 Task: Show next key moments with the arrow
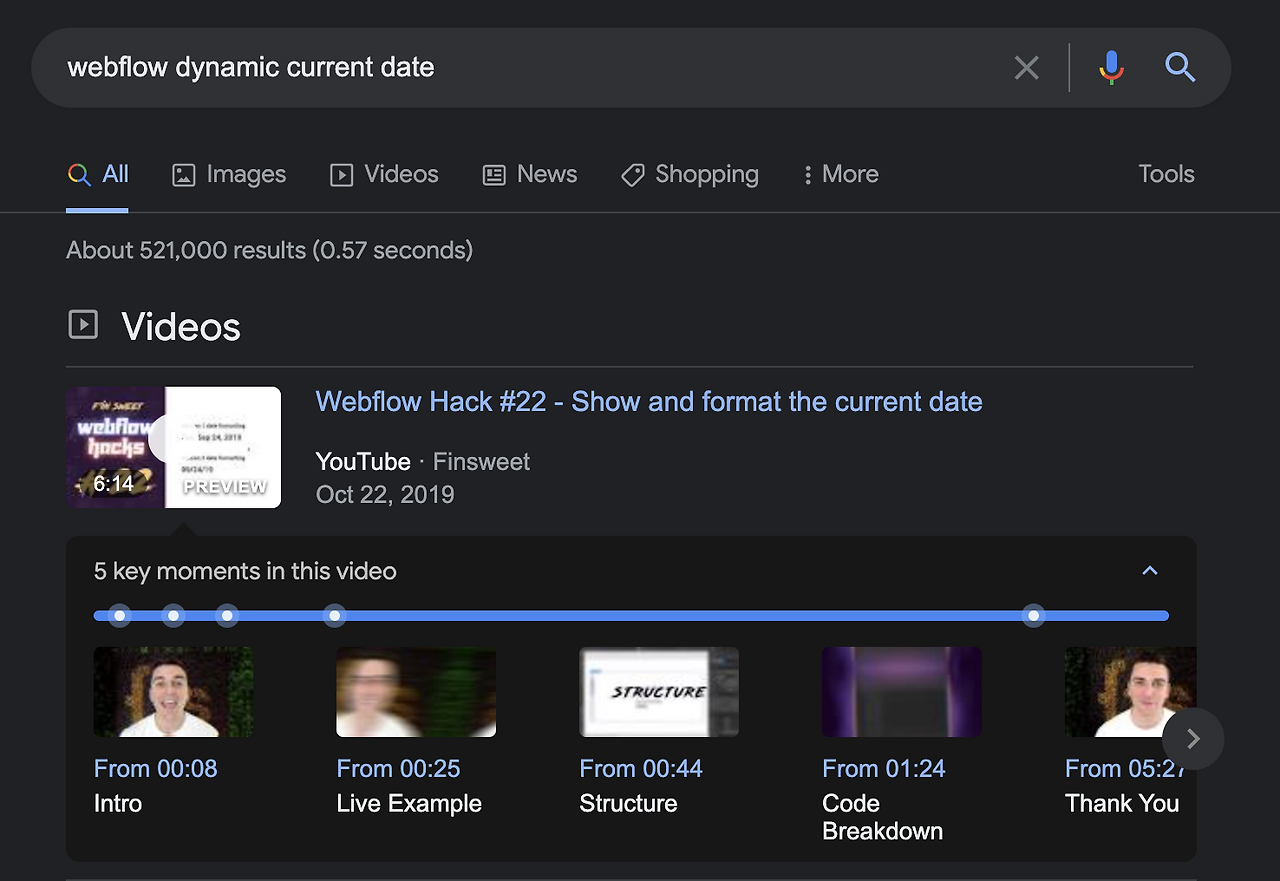tap(1192, 739)
